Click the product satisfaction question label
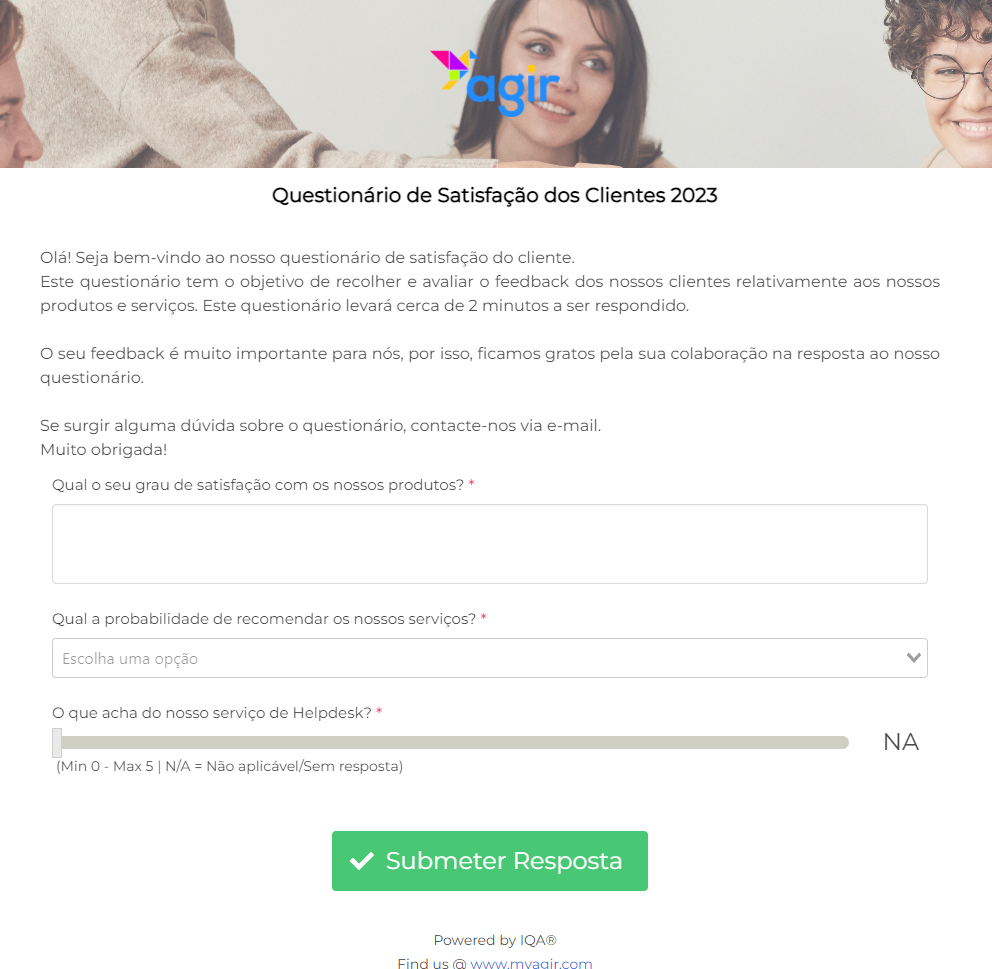Image resolution: width=992 pixels, height=969 pixels. point(258,485)
